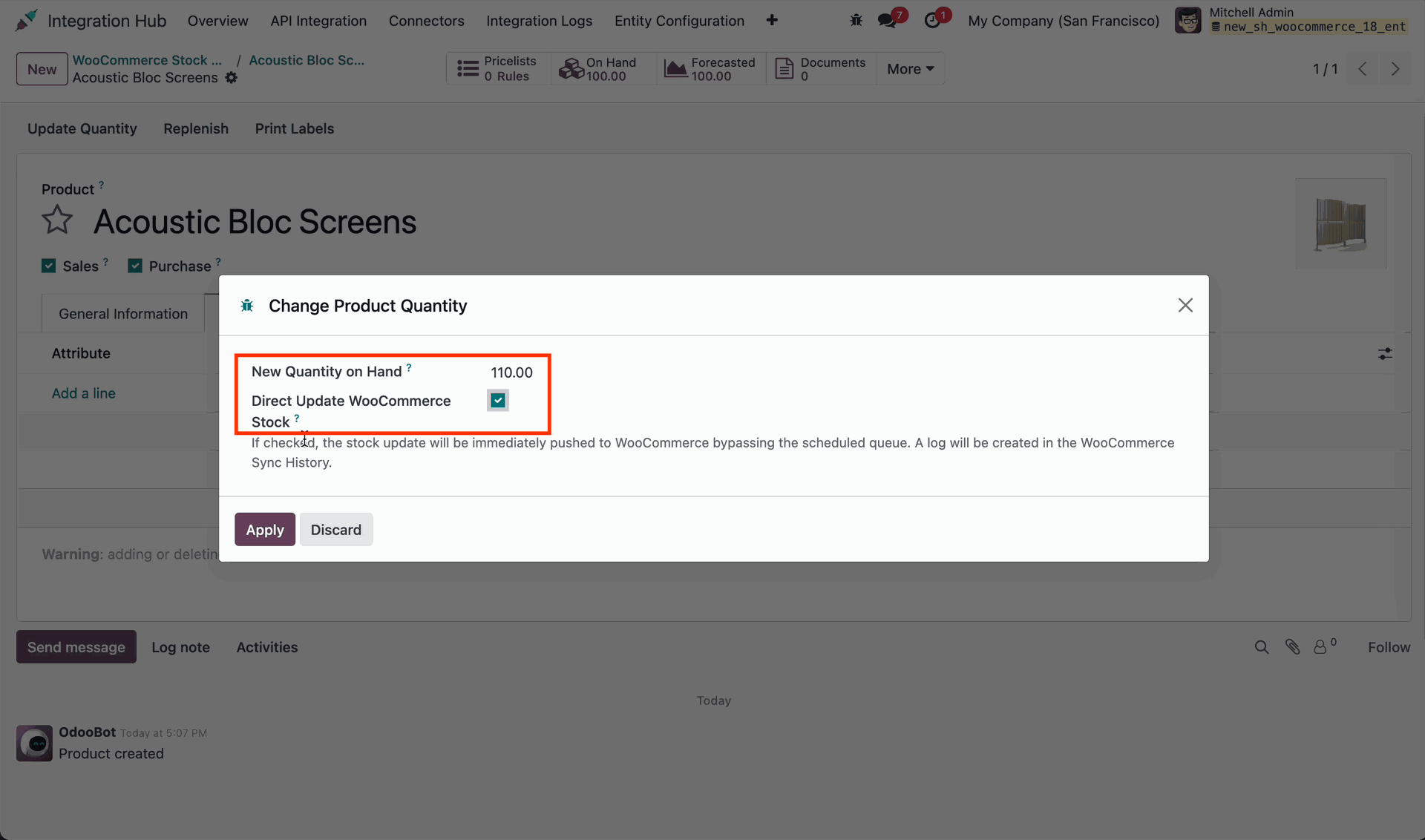Attach files with paperclip icon
The width and height of the screenshot is (1425, 840).
[x=1292, y=648]
